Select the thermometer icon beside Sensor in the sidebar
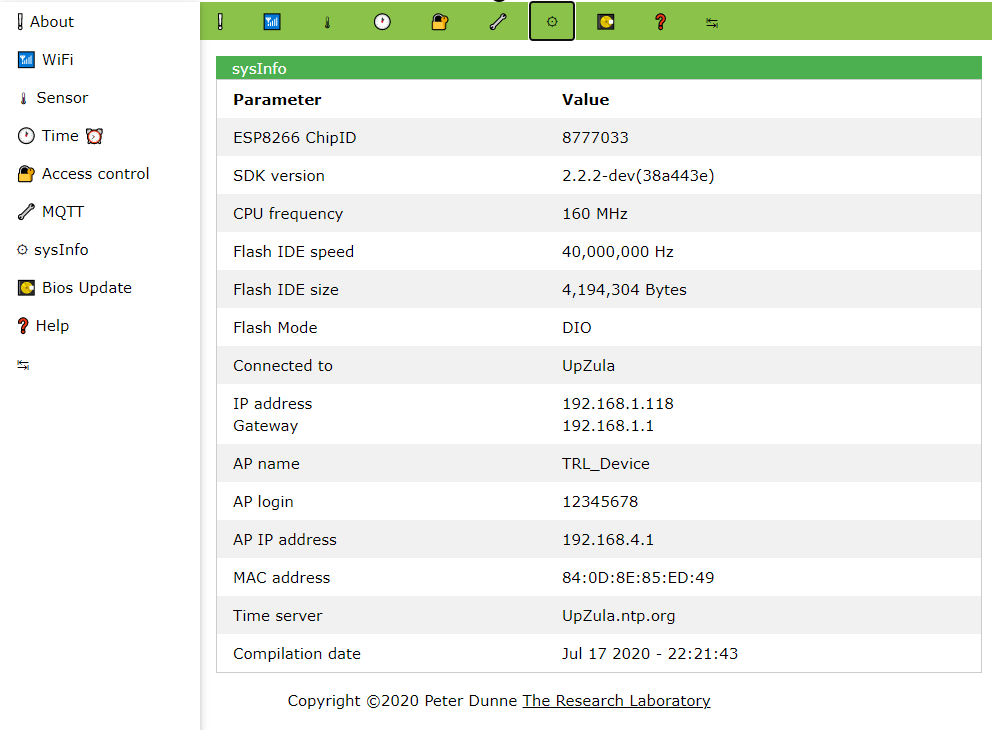992x730 pixels. [22, 97]
